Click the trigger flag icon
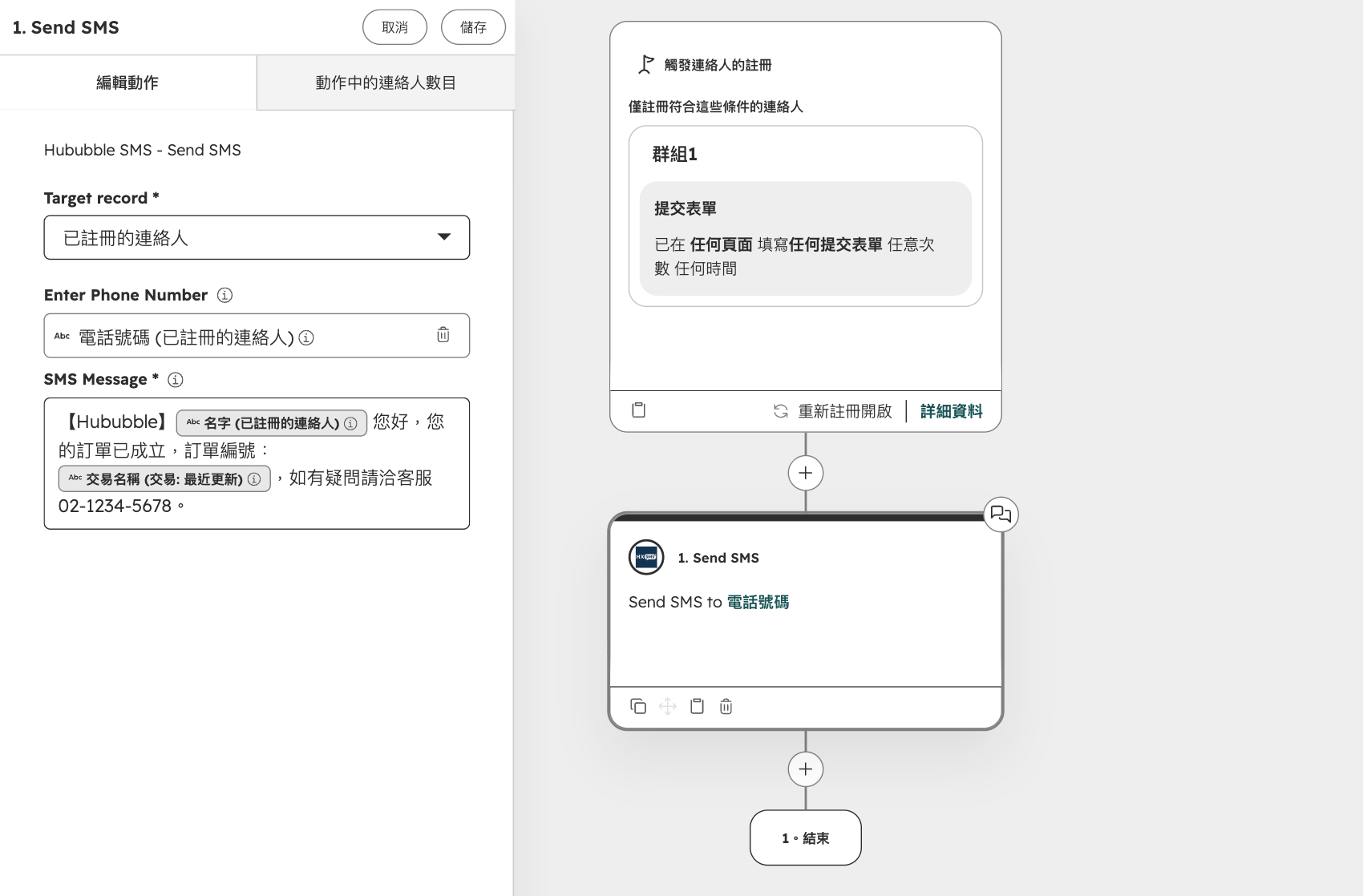Image resolution: width=1363 pixels, height=896 pixels. point(645,65)
